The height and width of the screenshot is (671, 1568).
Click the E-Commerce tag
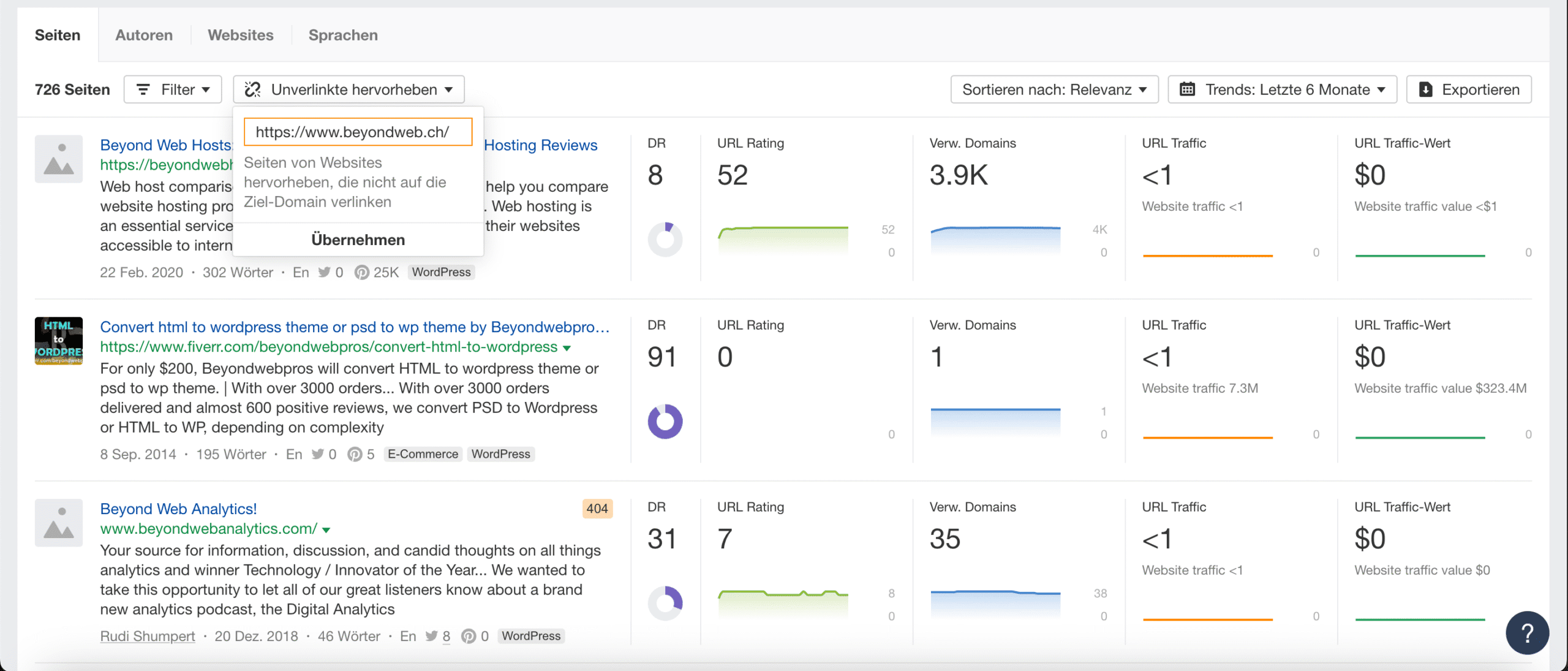click(x=423, y=454)
